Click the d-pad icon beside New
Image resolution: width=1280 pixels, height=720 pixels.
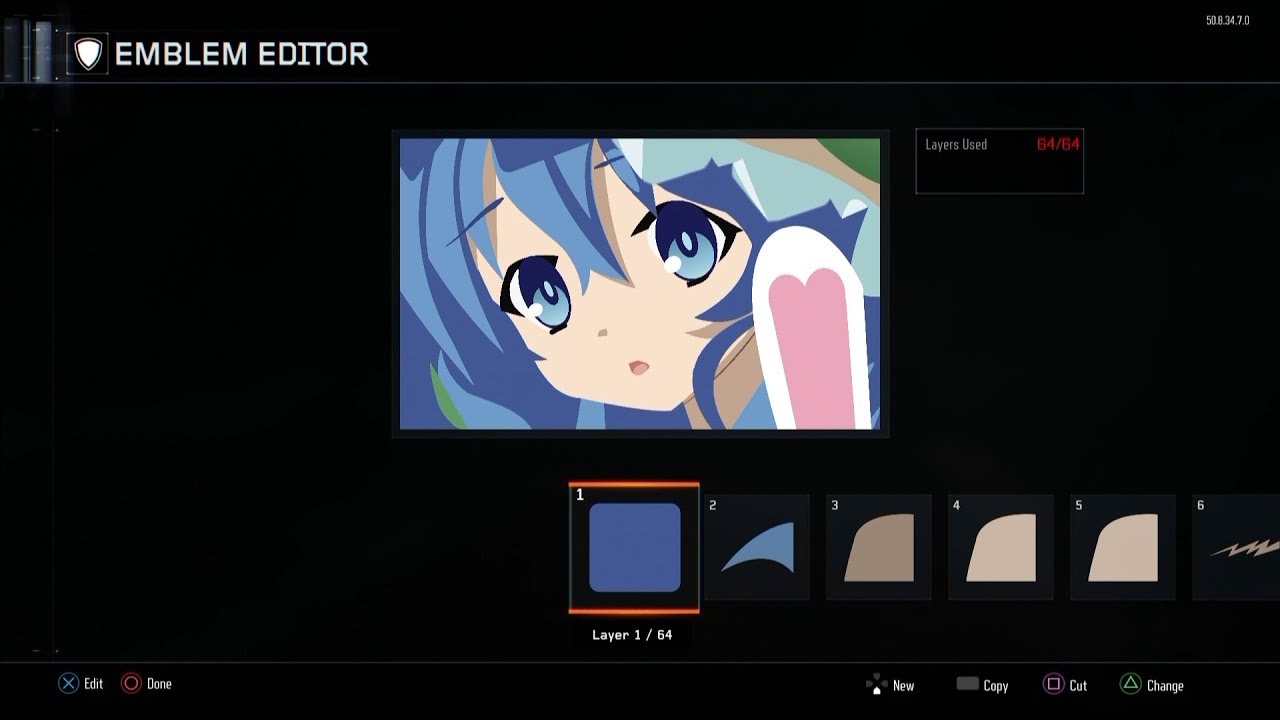click(876, 685)
